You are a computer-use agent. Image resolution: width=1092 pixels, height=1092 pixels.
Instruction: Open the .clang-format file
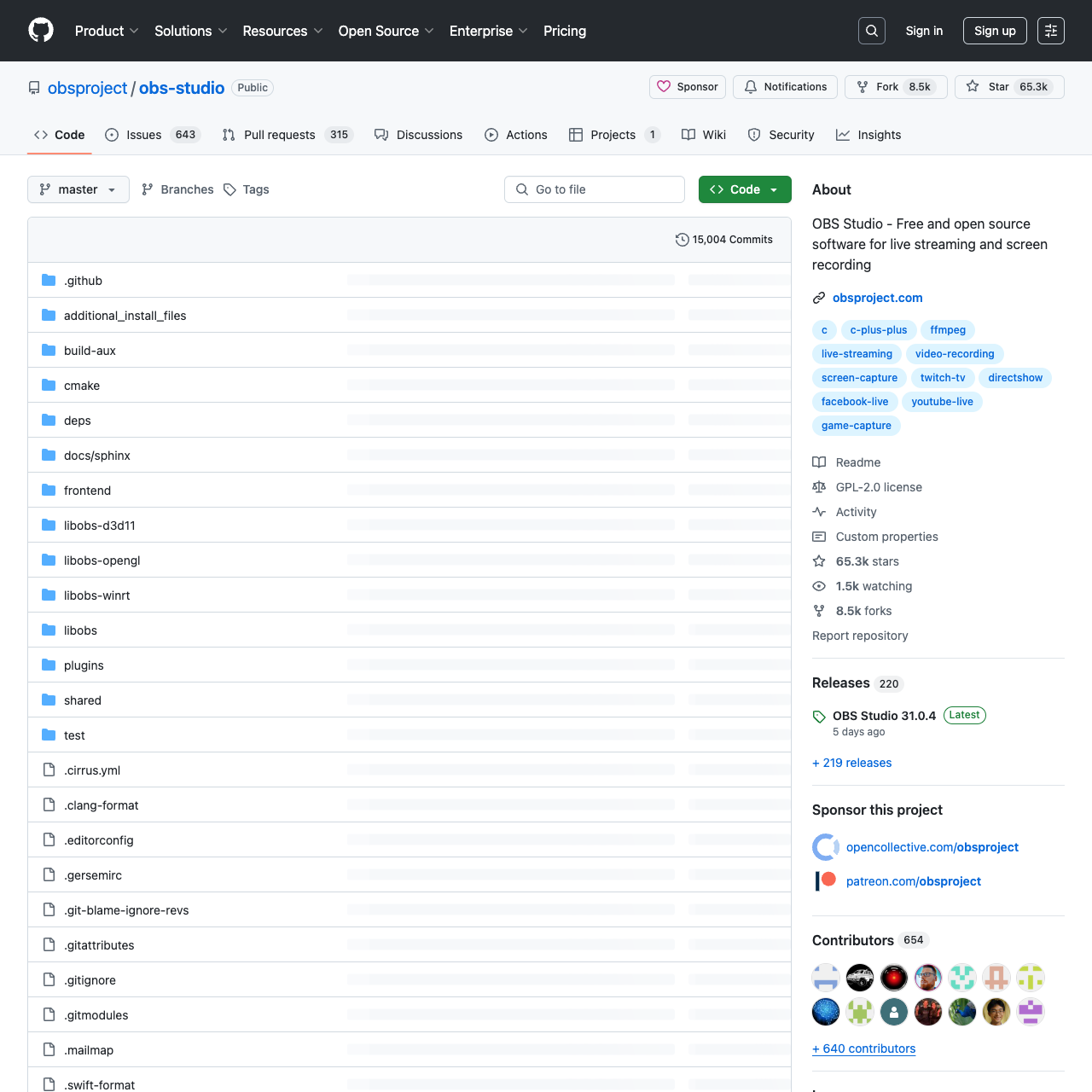pos(102,805)
